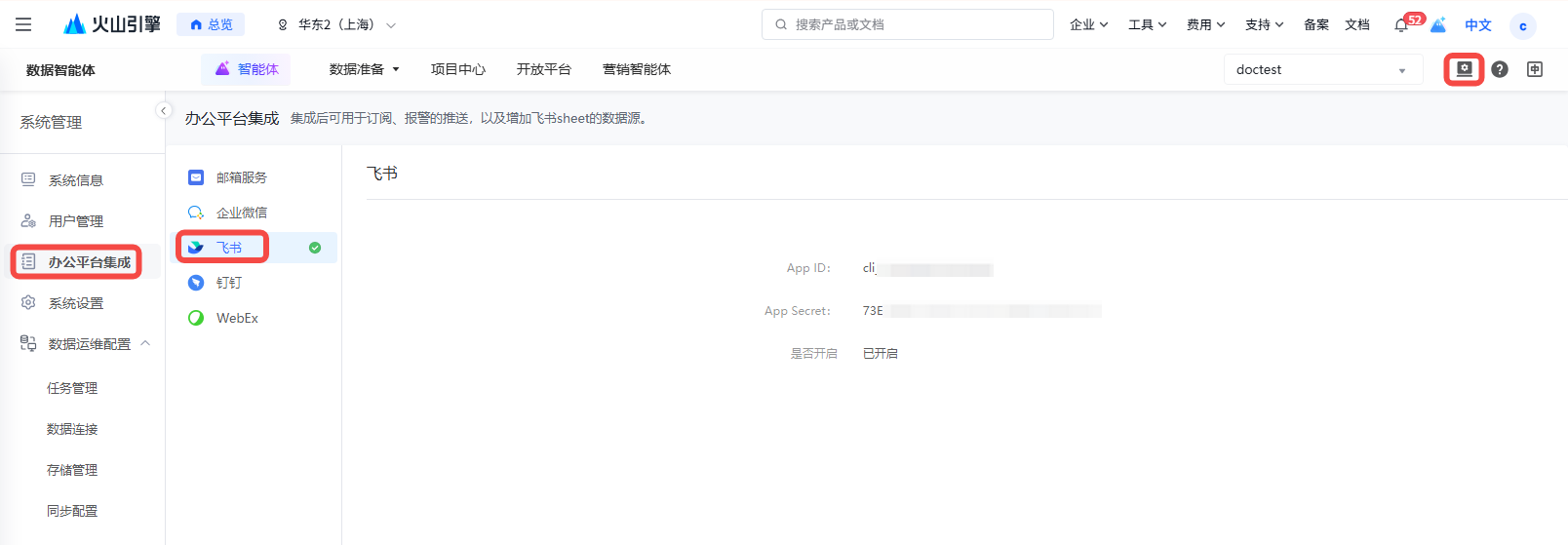Click the 数据智能体 product title
1568x545 pixels.
(x=60, y=70)
